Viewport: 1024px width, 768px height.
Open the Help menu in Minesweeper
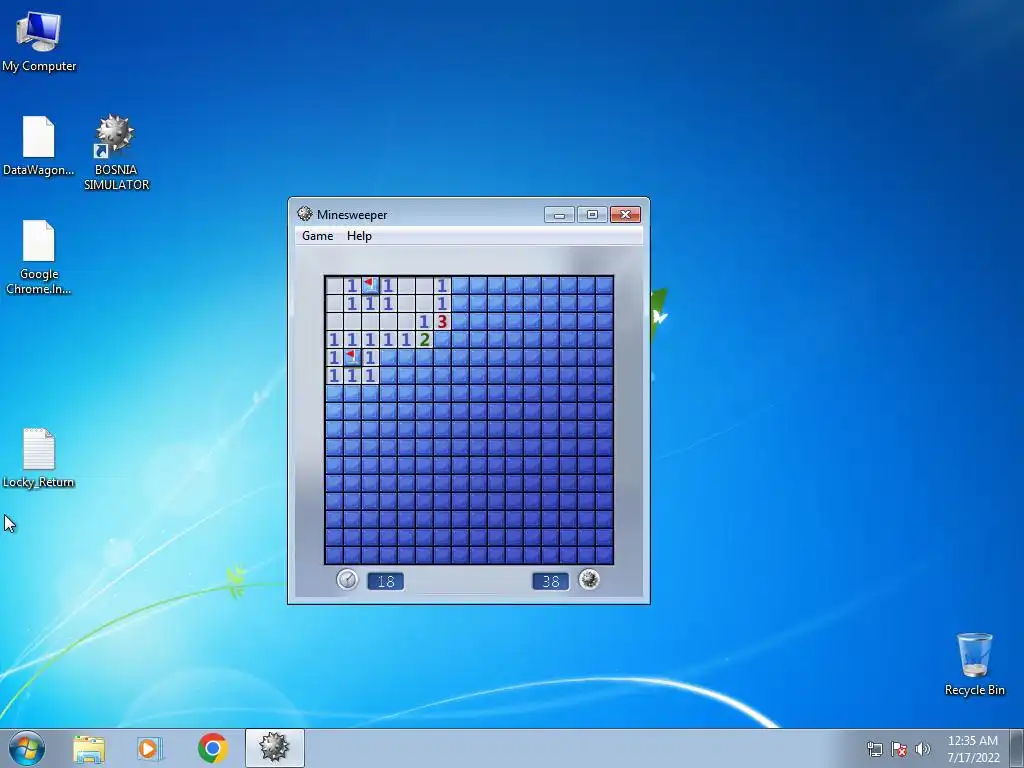359,236
